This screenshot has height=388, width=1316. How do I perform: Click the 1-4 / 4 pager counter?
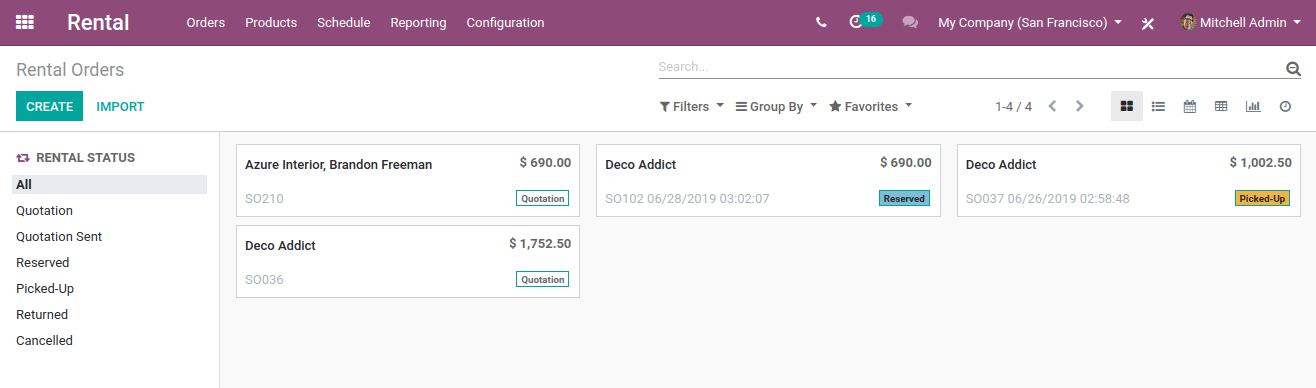(1013, 106)
